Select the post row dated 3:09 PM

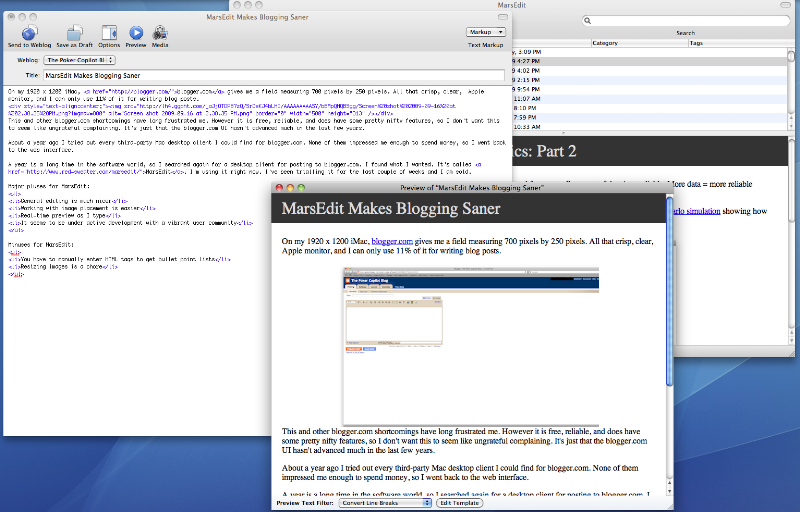click(649, 52)
